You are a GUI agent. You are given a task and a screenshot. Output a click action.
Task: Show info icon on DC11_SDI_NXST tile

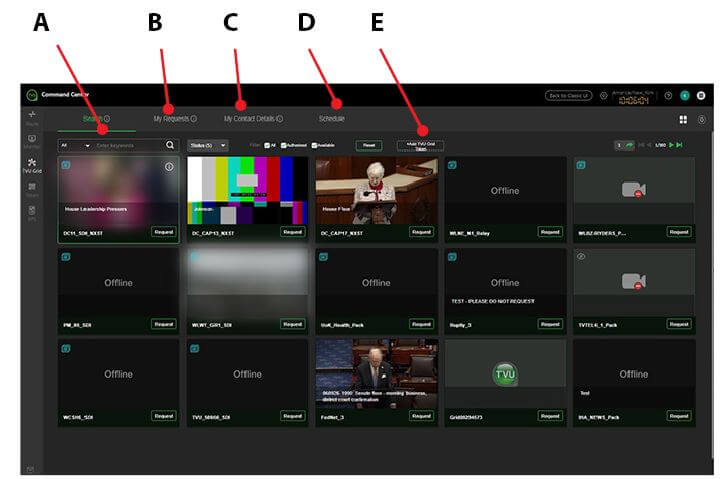pos(169,167)
